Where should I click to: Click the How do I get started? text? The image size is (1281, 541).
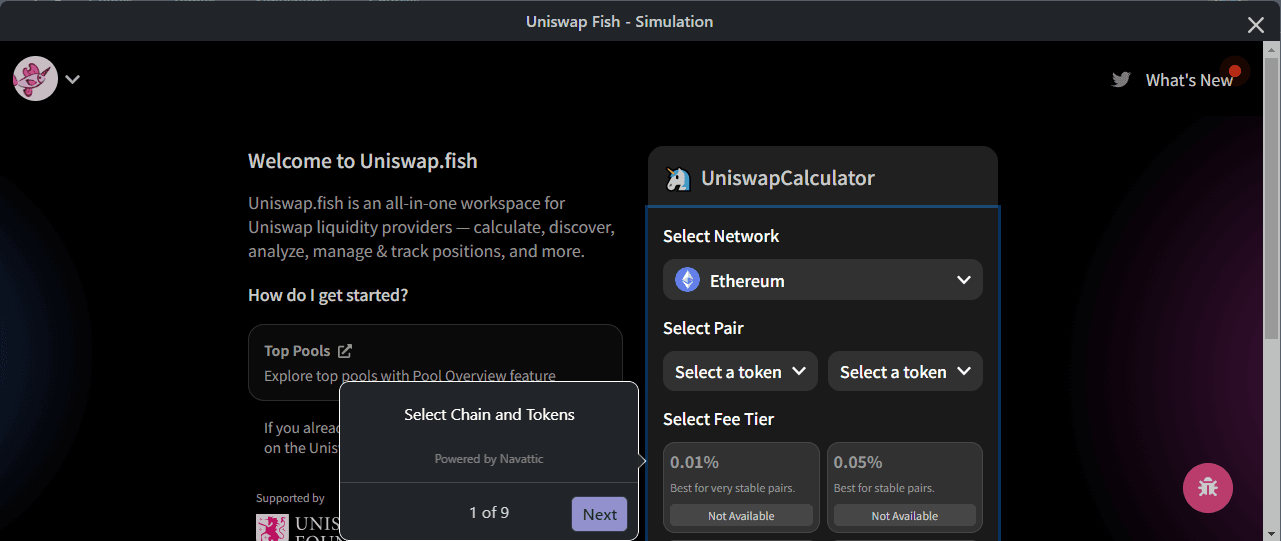tap(328, 295)
